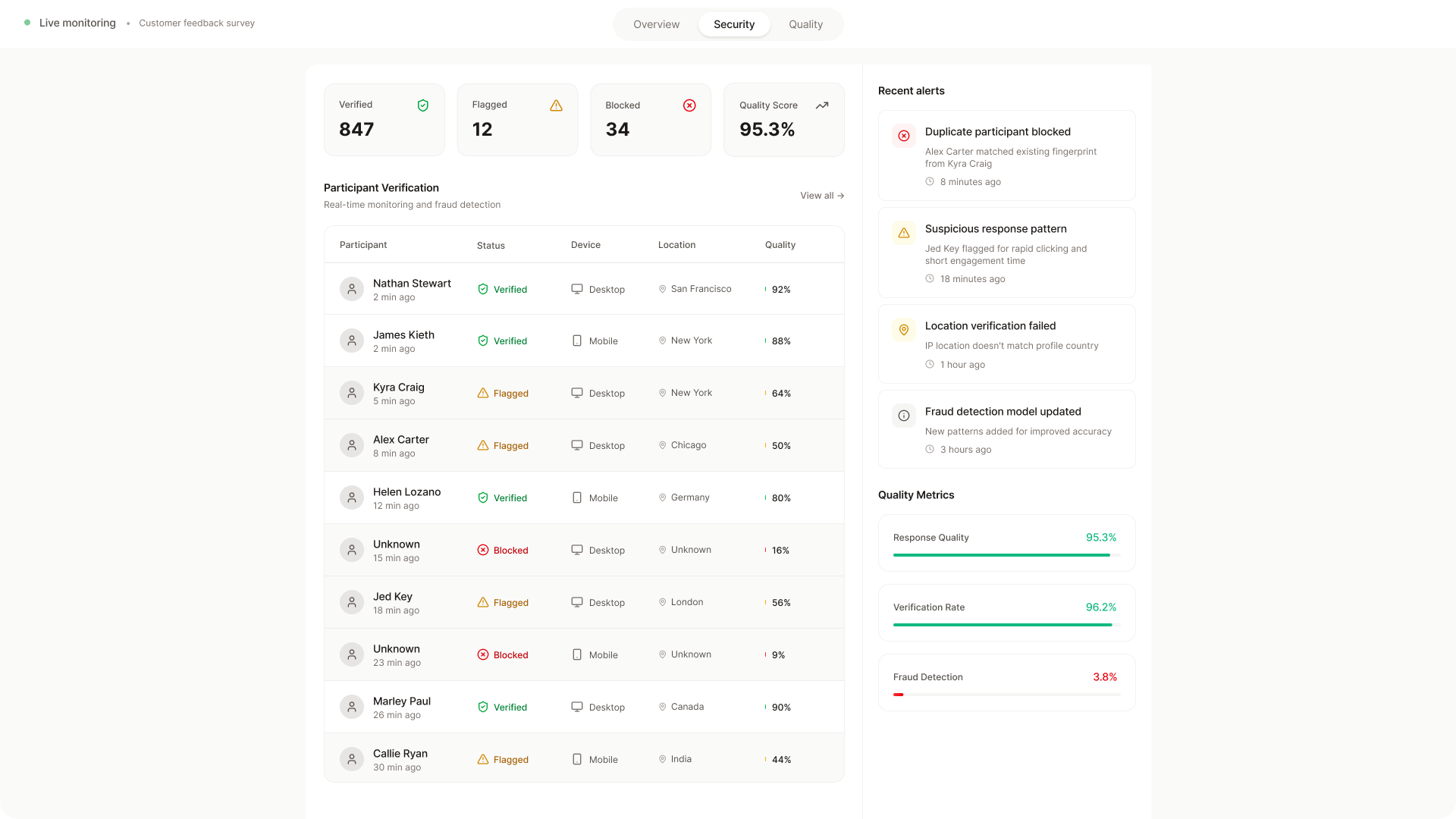Click the Fraud detection model updated info icon
This screenshot has width=1456, height=819.
click(x=904, y=416)
